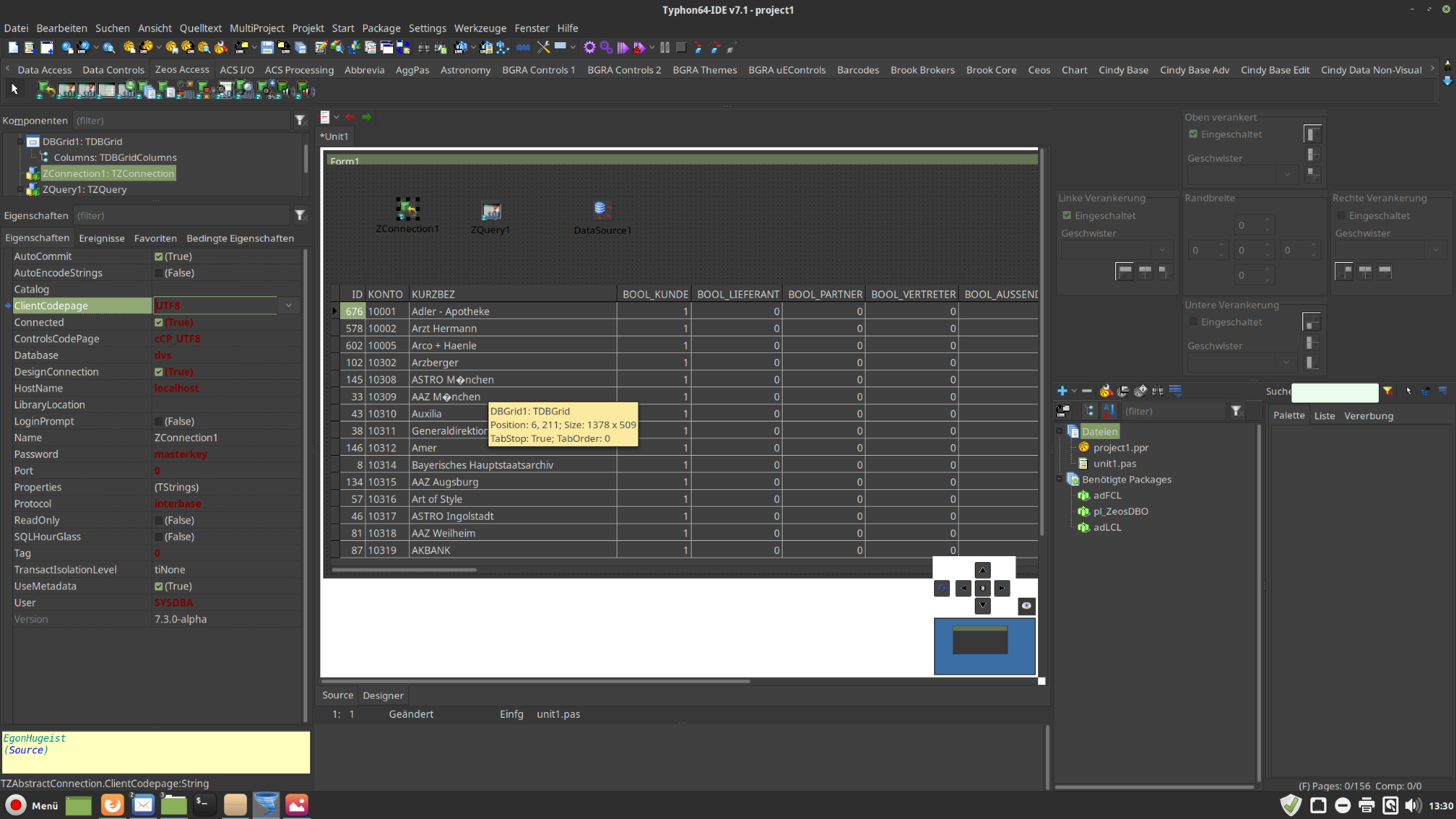Click the wrench and screwdriver tools icon
The image size is (1456, 819).
point(543,47)
